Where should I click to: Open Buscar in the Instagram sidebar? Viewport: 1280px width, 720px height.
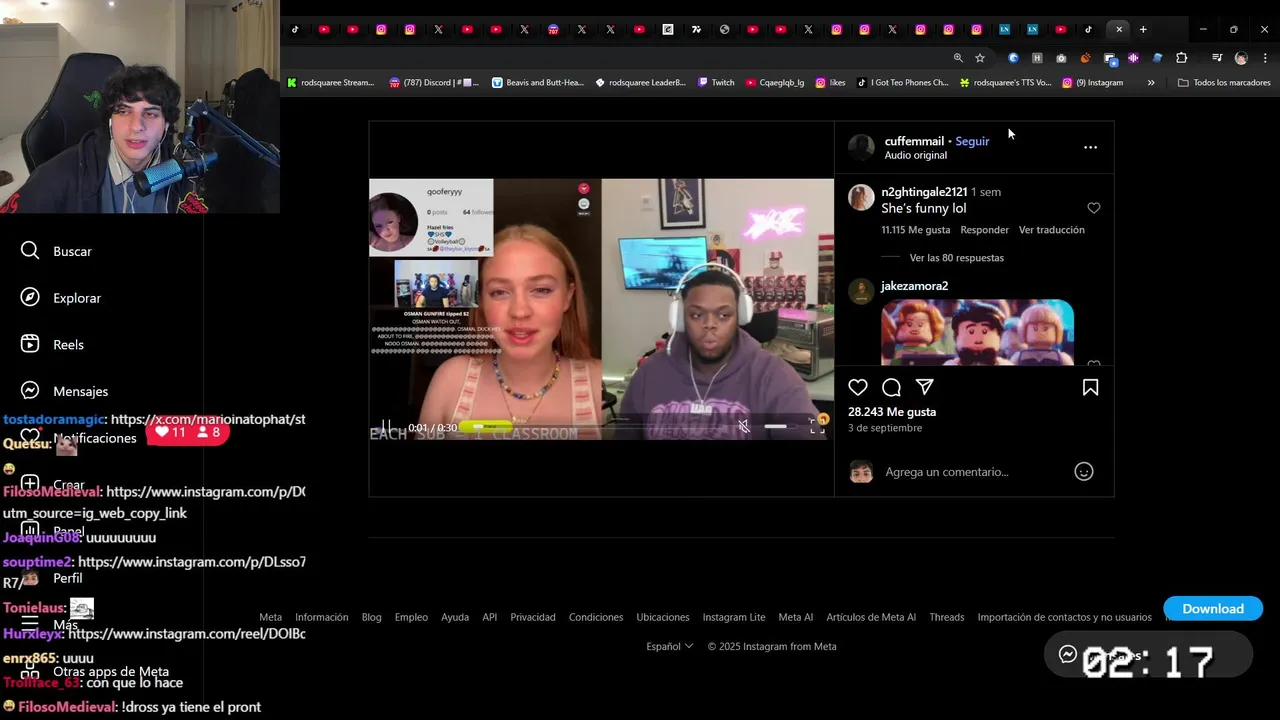pos(57,251)
